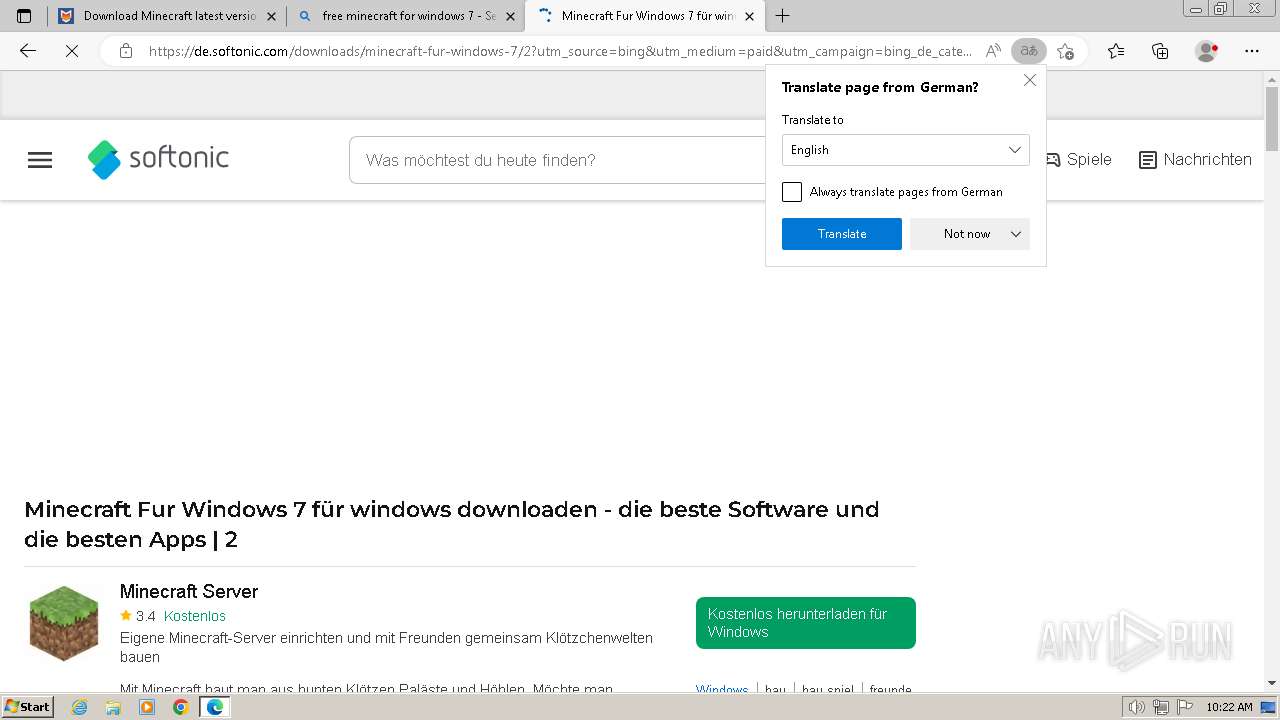Expand the Not now options arrow
The width and height of the screenshot is (1280, 720).
(x=1016, y=234)
